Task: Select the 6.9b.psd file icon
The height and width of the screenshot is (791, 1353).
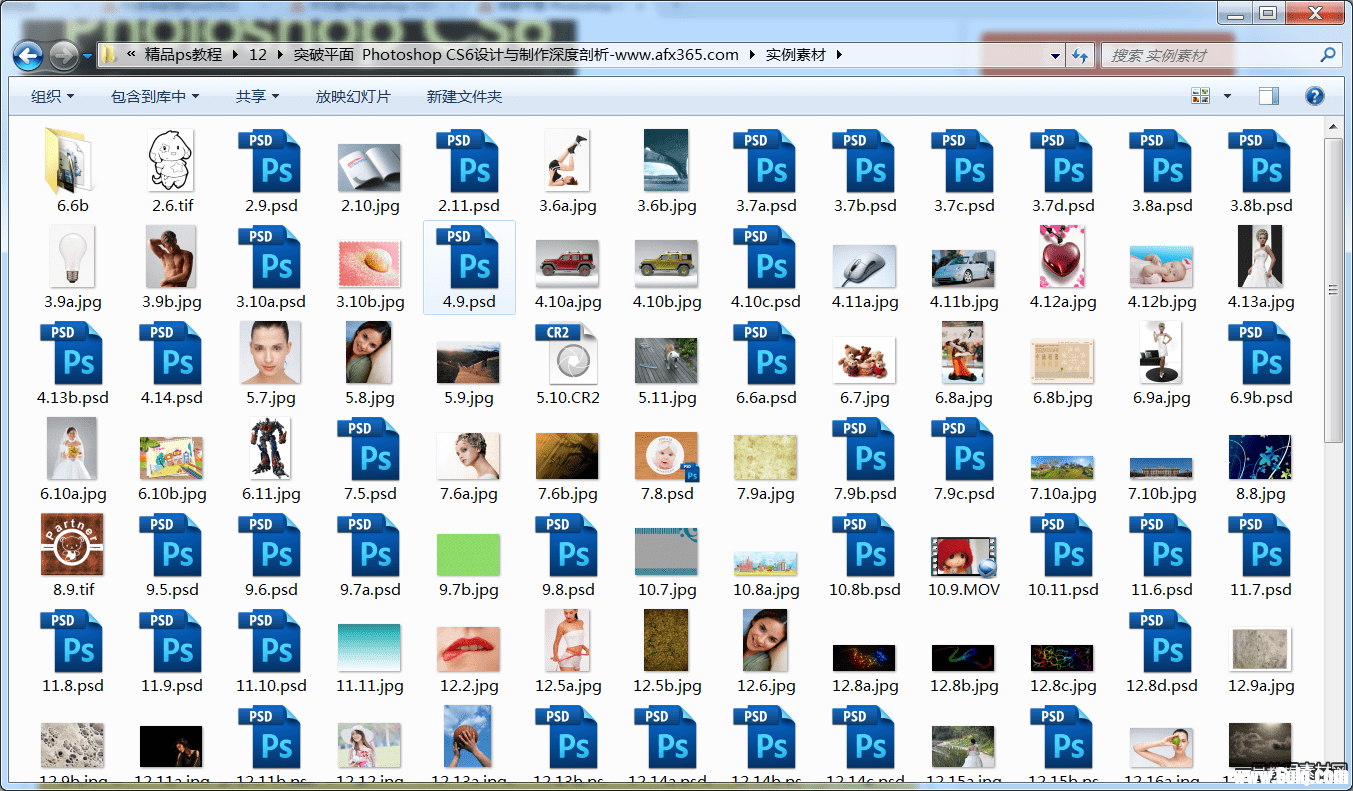Action: point(1260,353)
